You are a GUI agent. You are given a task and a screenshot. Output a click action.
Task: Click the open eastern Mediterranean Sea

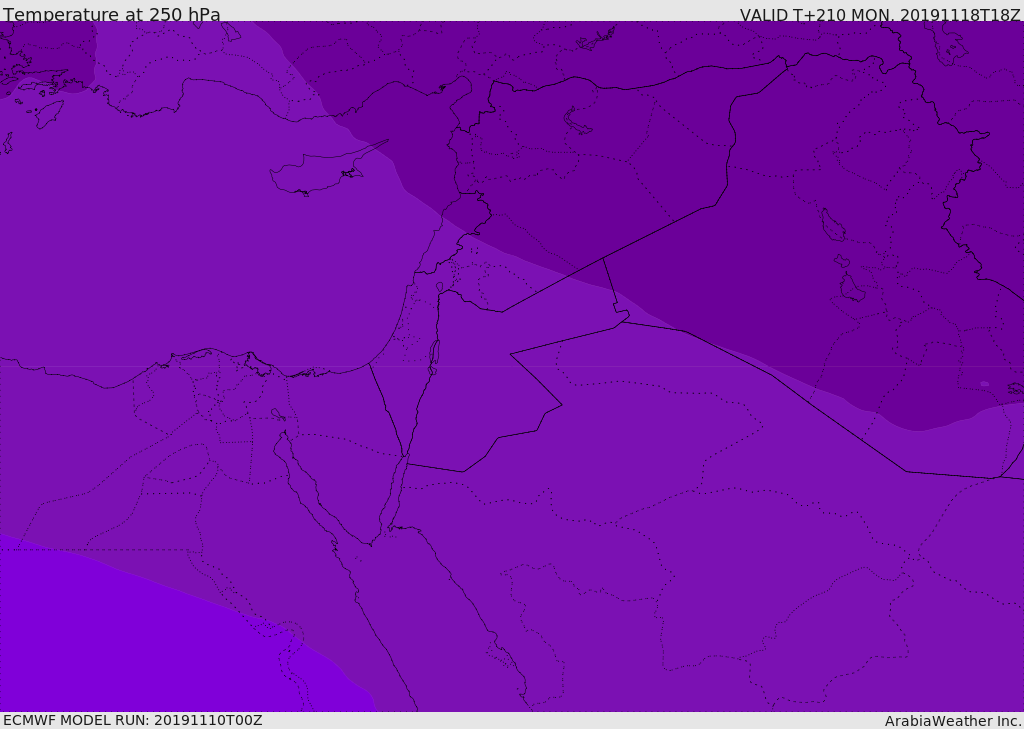click(x=200, y=250)
